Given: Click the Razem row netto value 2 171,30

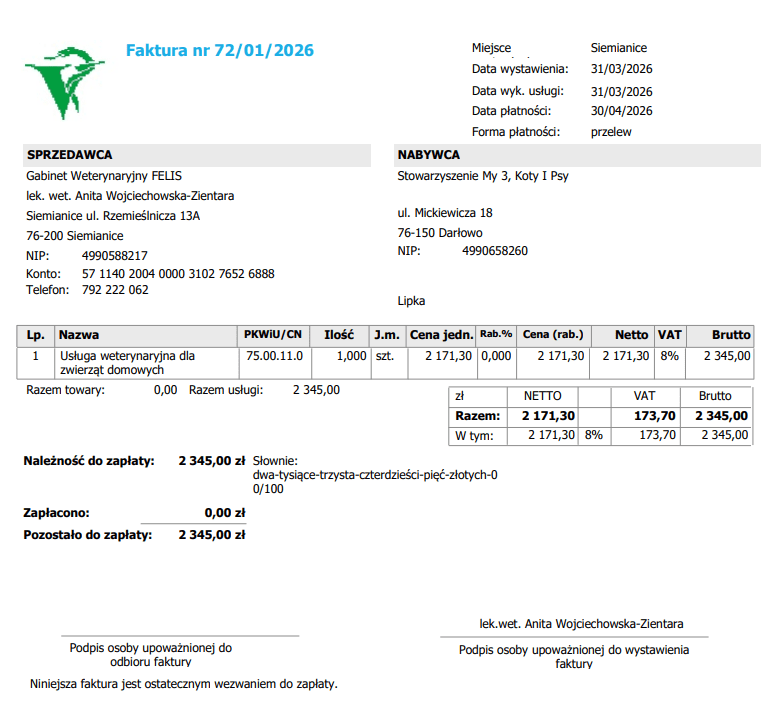Looking at the screenshot, I should 548,416.
